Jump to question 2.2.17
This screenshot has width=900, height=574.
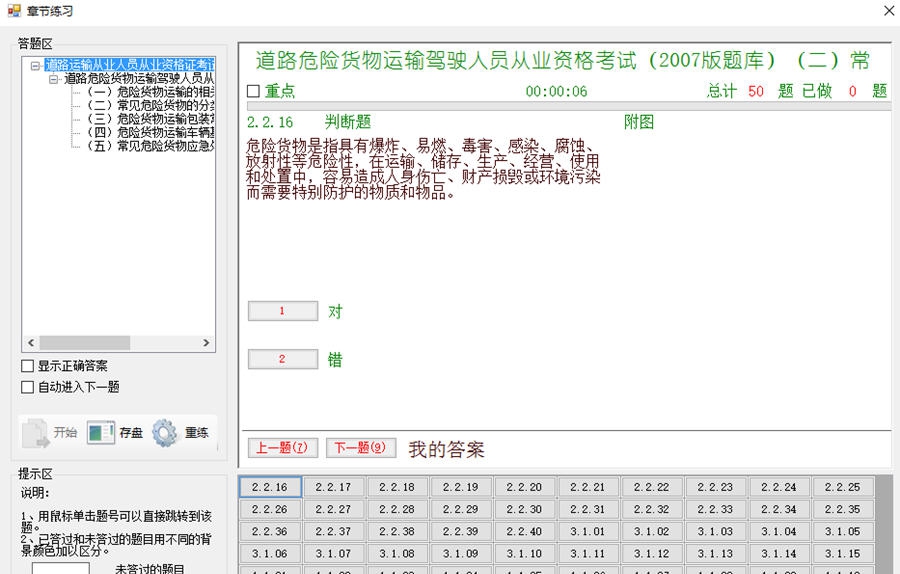pyautogui.click(x=333, y=487)
